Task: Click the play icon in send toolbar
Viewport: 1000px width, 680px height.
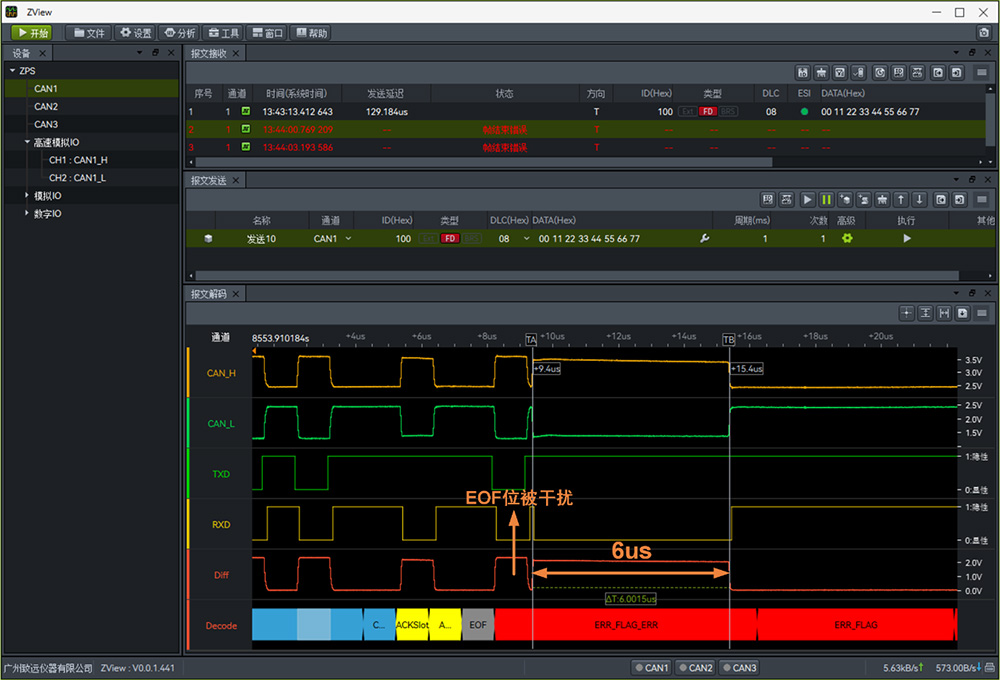Action: click(808, 199)
